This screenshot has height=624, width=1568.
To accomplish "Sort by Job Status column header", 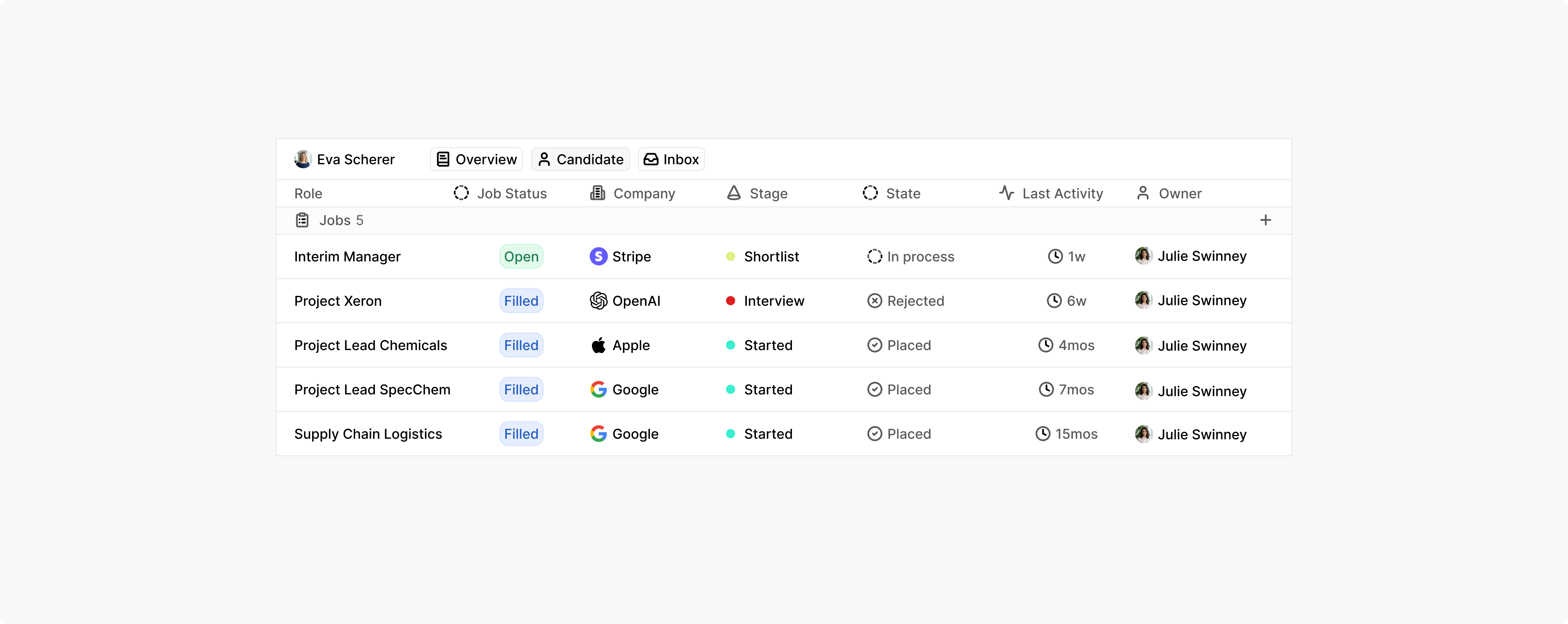I will point(500,193).
